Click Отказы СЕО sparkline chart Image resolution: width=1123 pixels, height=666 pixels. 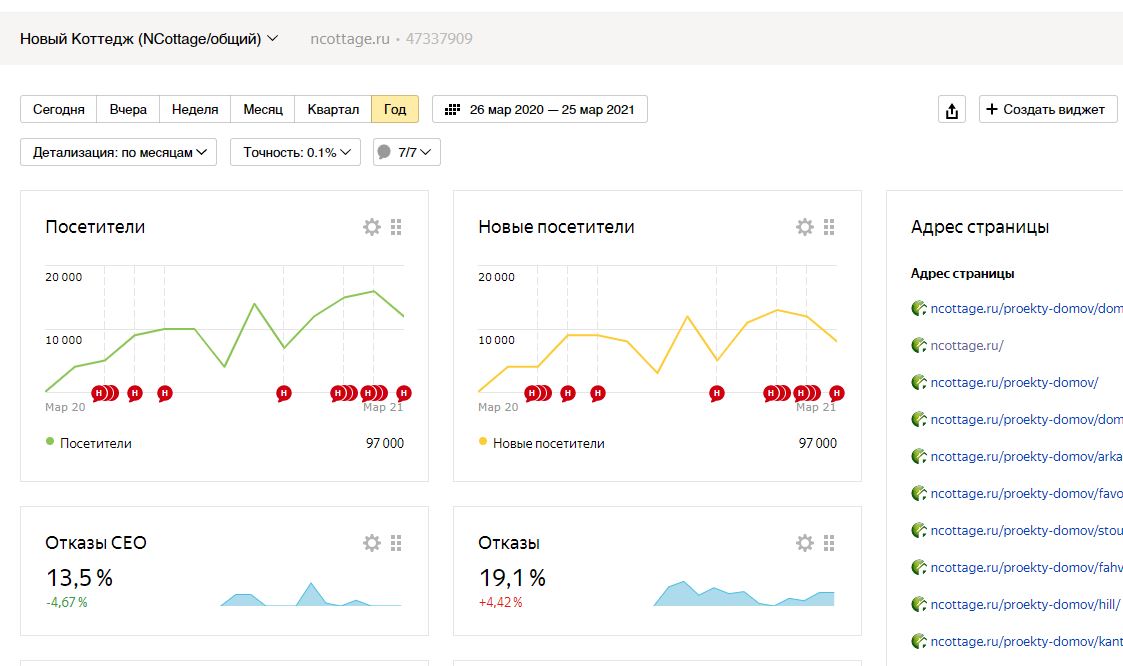312,594
